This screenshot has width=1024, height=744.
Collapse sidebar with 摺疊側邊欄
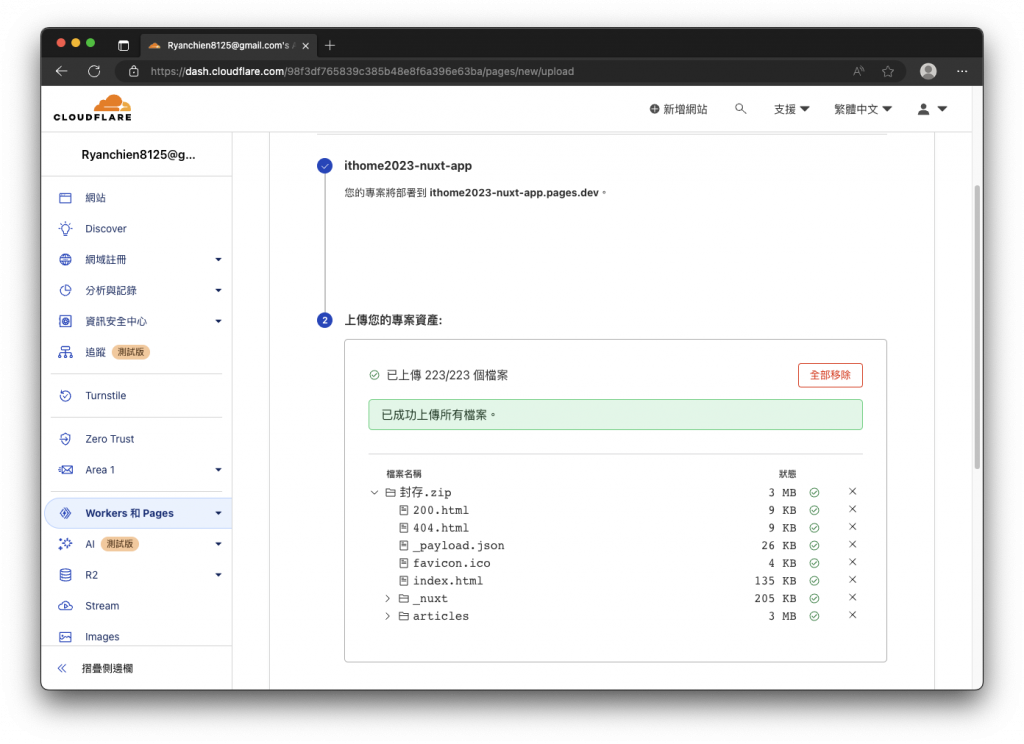click(x=95, y=668)
